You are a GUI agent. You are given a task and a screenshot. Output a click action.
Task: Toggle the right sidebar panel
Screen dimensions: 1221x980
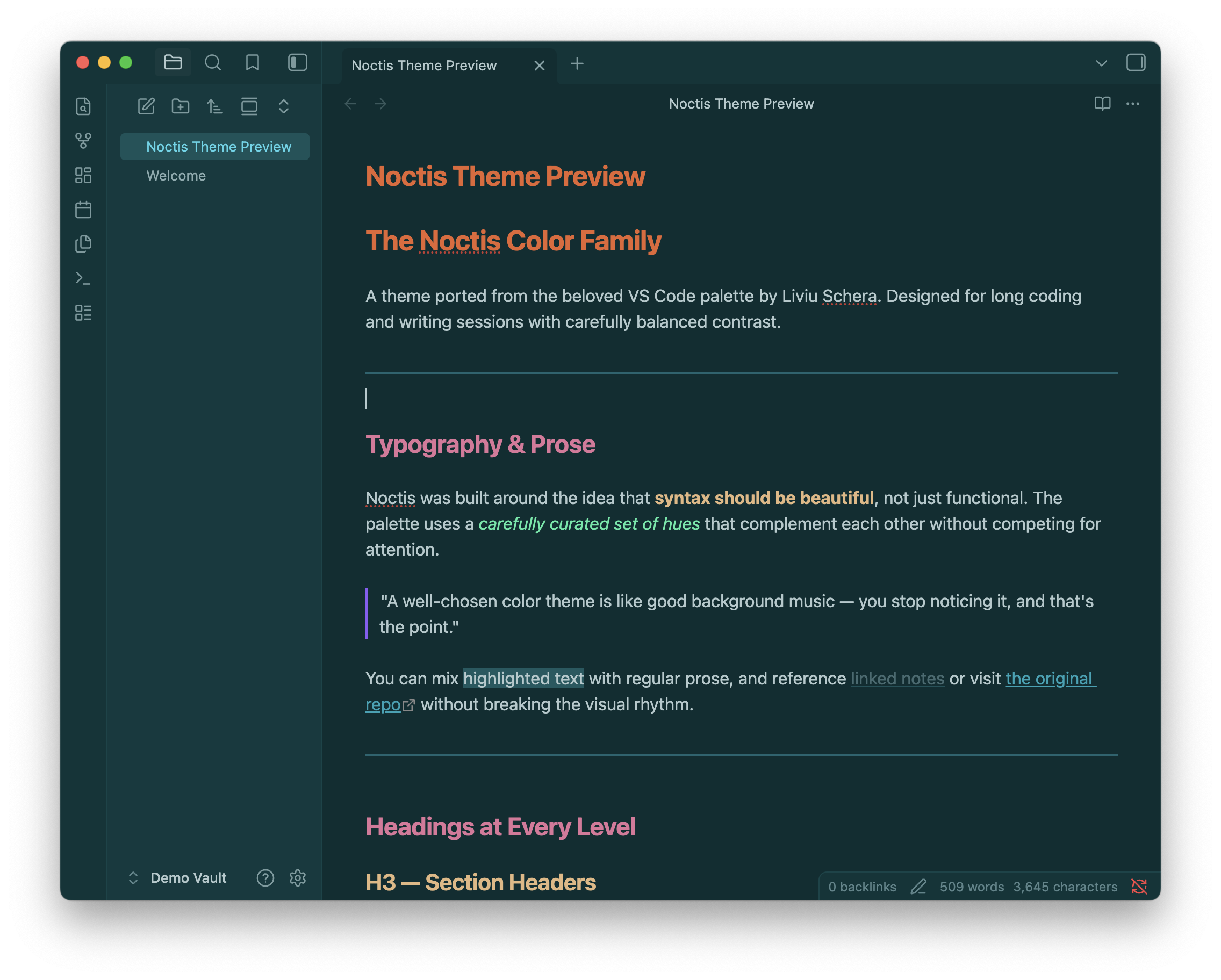click(x=1136, y=62)
